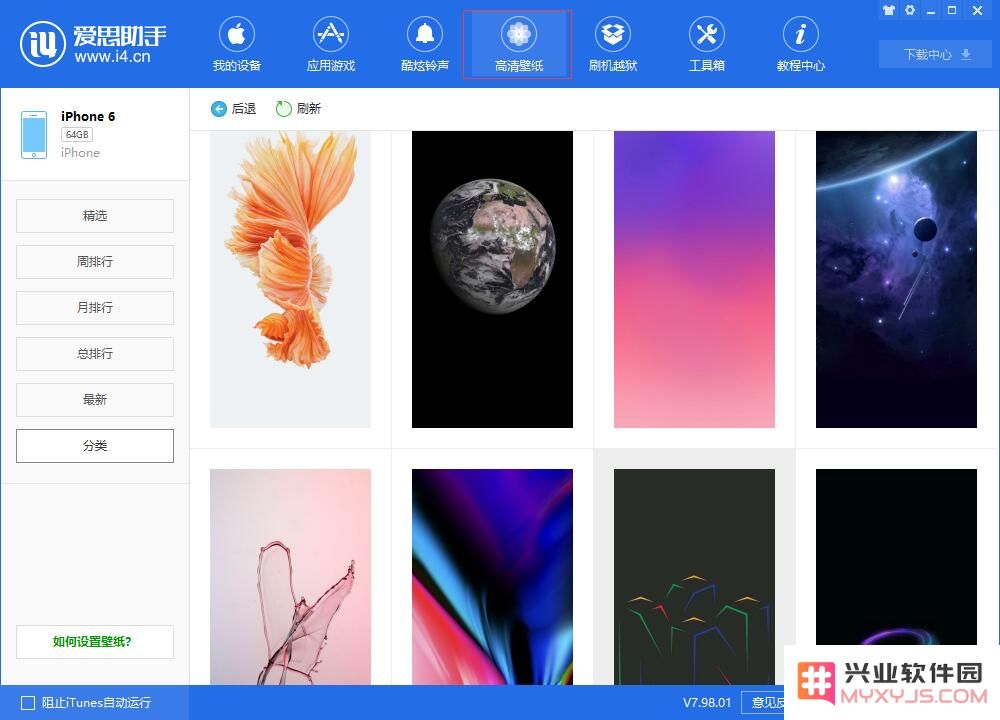This screenshot has height=720, width=1000.
Task: Open 我的设备 (My Device) section
Action: tap(237, 44)
